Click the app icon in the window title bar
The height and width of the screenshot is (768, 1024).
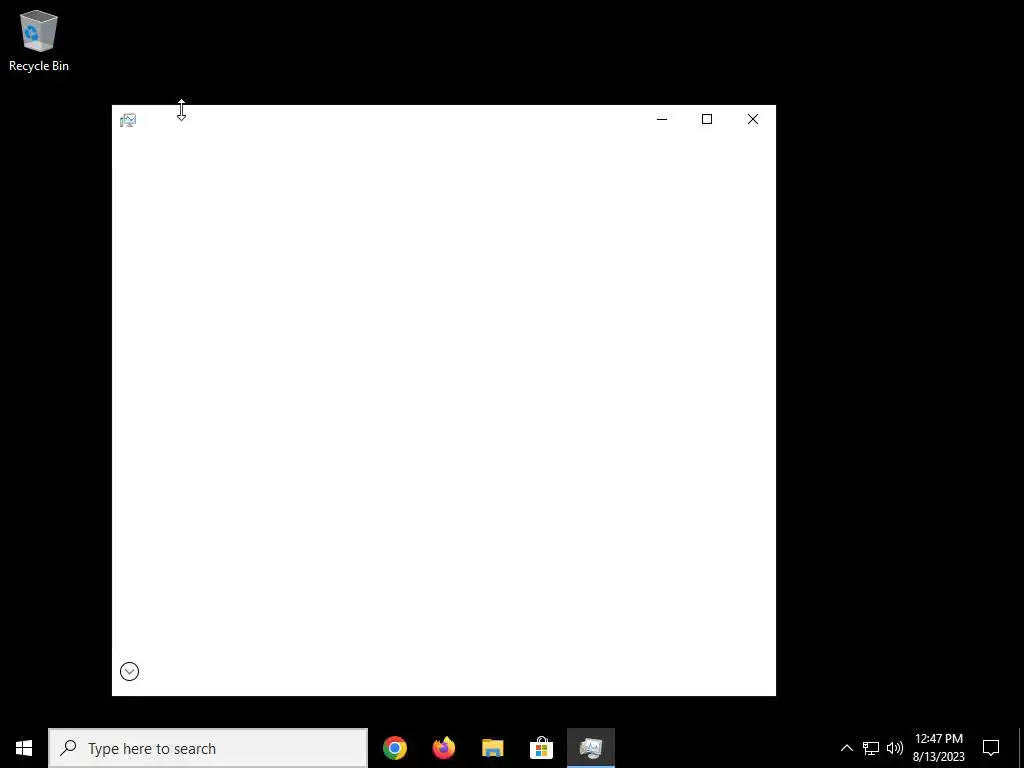click(x=128, y=120)
